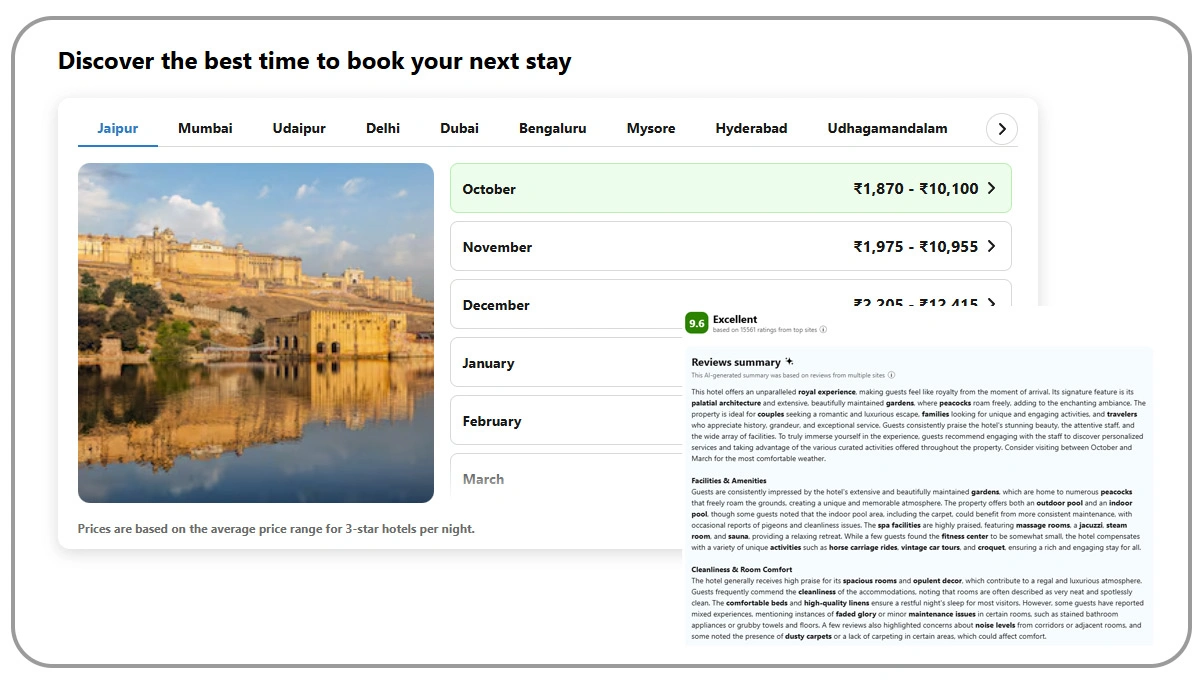1202x684 pixels.
Task: Expand the November price row chevron
Action: (x=992, y=246)
